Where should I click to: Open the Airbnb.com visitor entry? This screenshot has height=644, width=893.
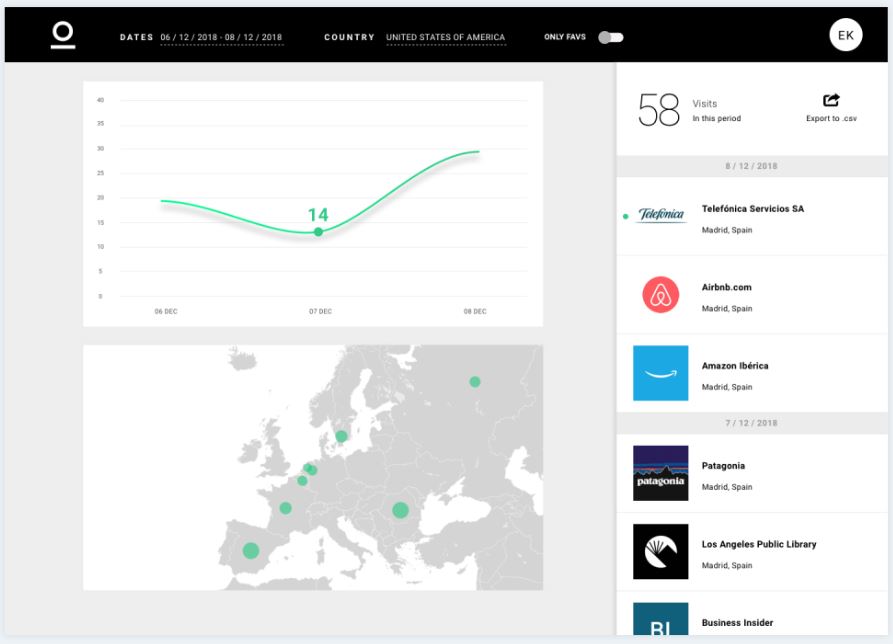pyautogui.click(x=752, y=295)
